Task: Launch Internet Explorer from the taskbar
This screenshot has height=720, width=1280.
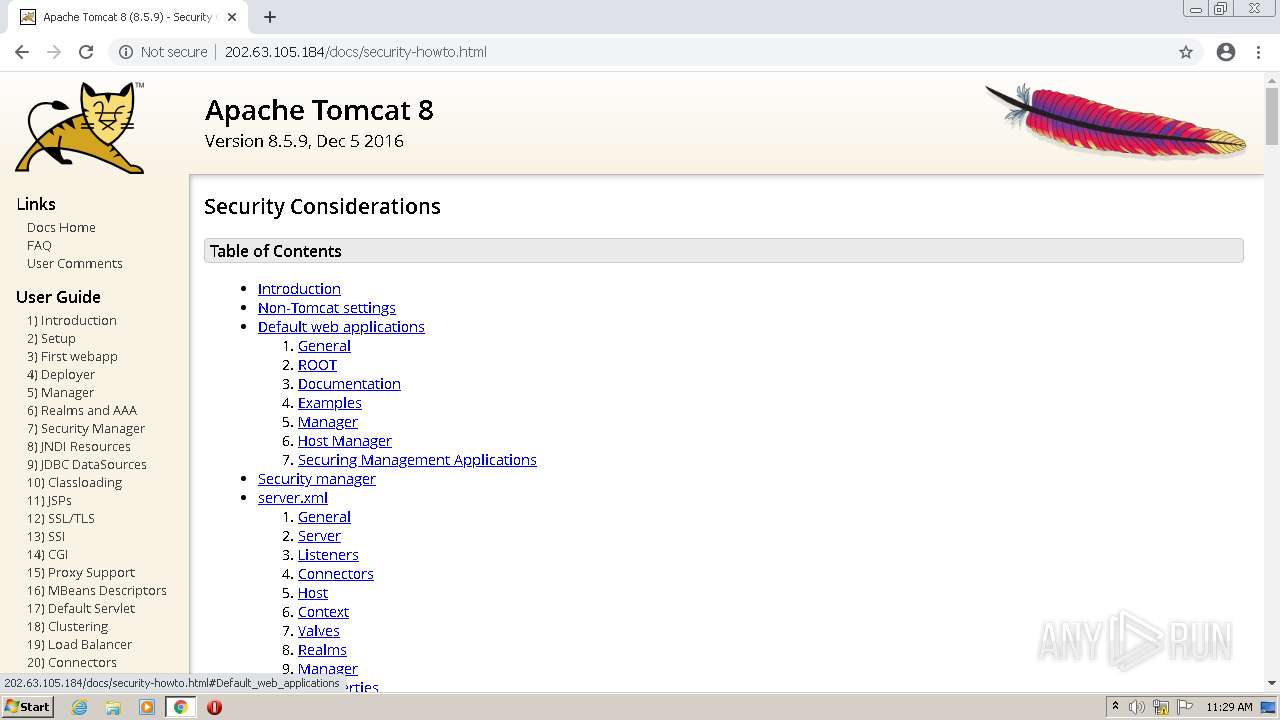Action: pyautogui.click(x=80, y=707)
